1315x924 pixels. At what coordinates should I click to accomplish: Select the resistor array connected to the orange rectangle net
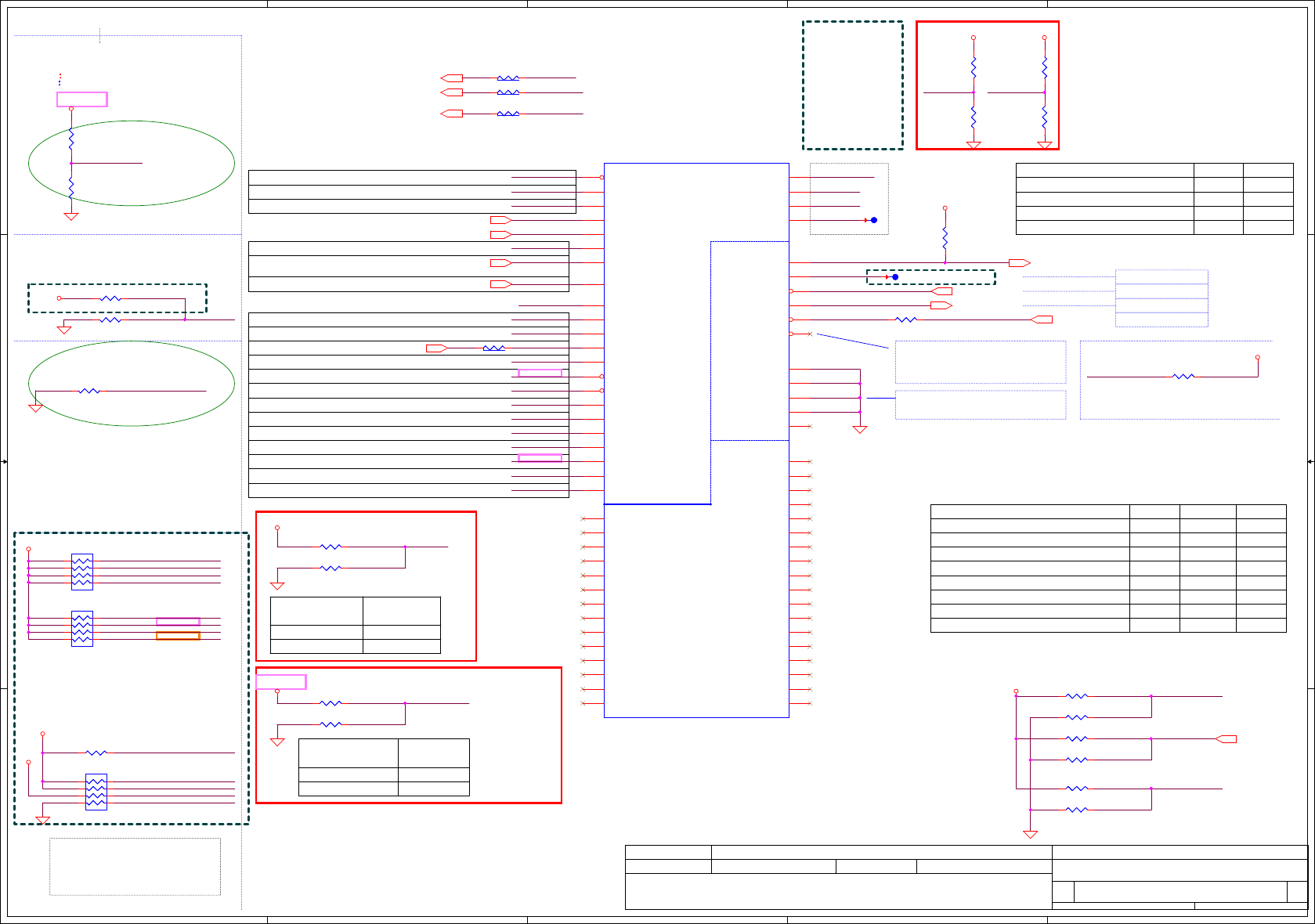pos(82,629)
